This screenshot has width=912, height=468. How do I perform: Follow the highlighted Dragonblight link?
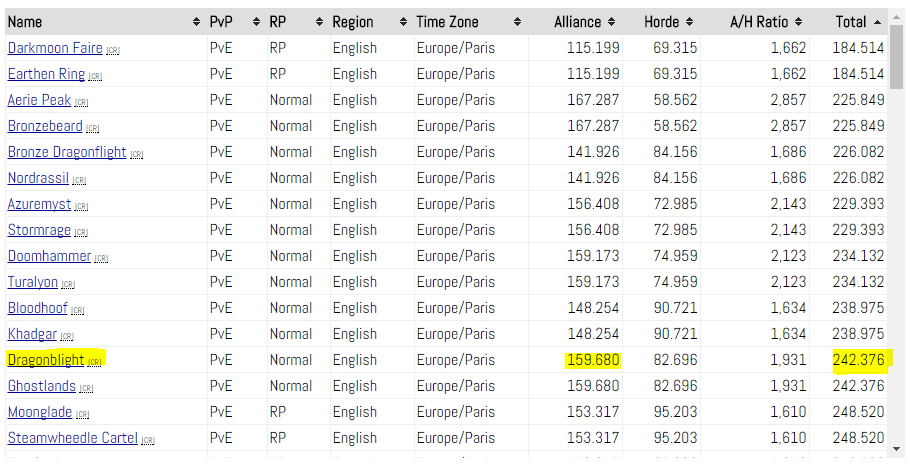(46, 360)
